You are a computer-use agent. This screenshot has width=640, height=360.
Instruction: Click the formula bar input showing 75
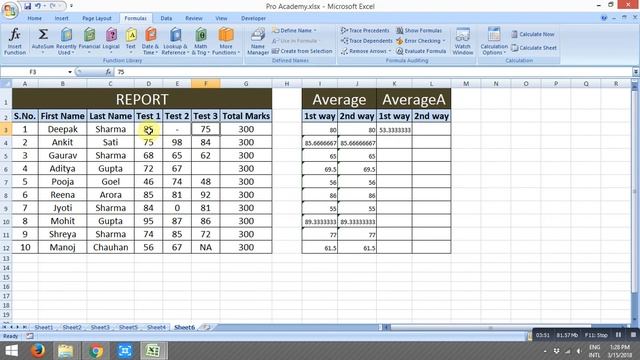(373, 72)
